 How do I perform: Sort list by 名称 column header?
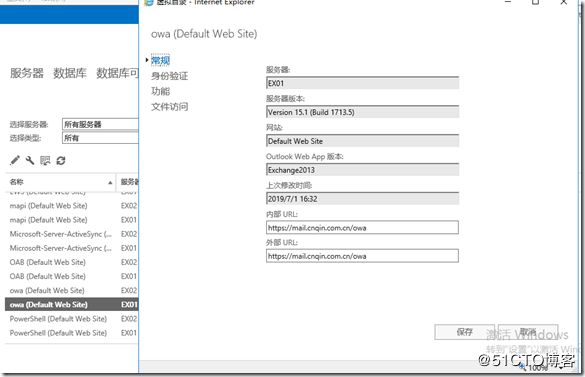coord(60,182)
